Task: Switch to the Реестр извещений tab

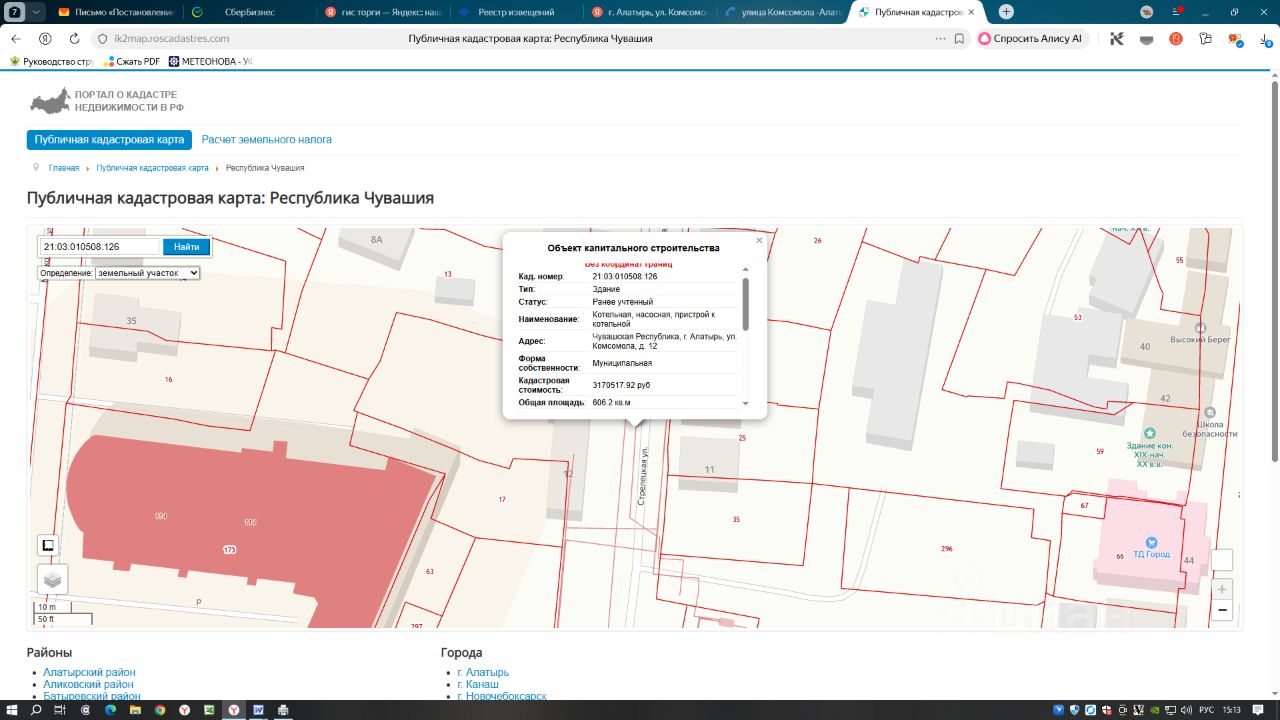Action: tap(515, 12)
